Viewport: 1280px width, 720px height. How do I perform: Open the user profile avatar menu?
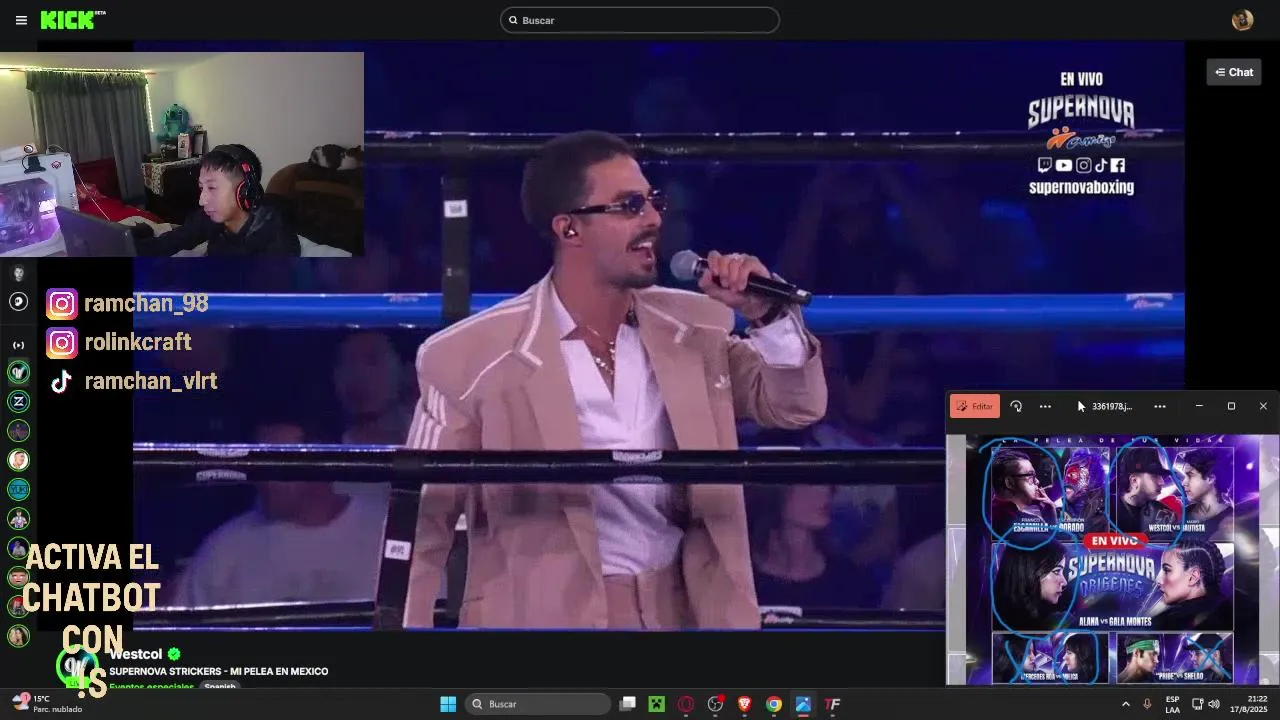1242,20
